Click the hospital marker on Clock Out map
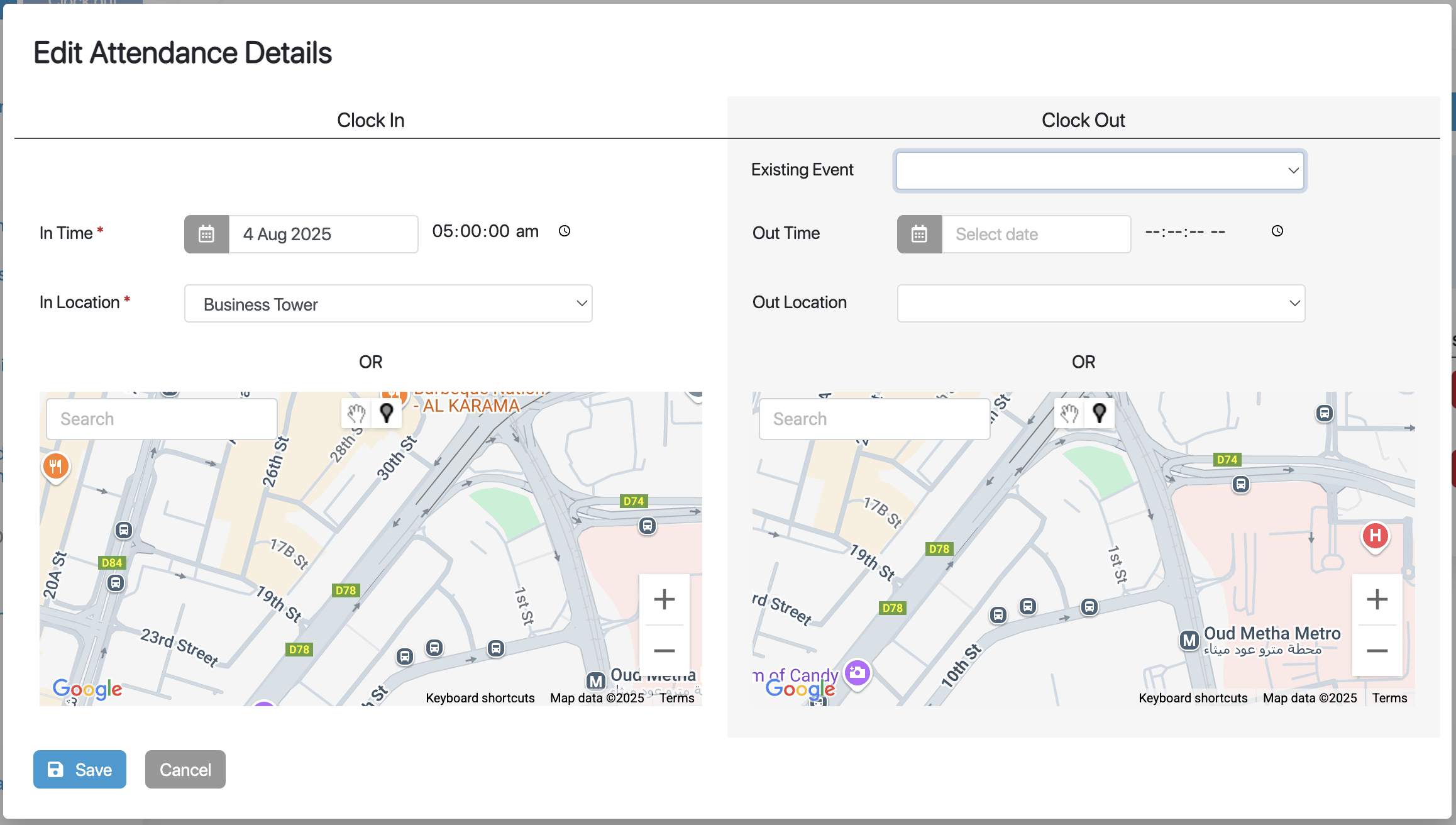This screenshot has height=825, width=1456. point(1375,536)
